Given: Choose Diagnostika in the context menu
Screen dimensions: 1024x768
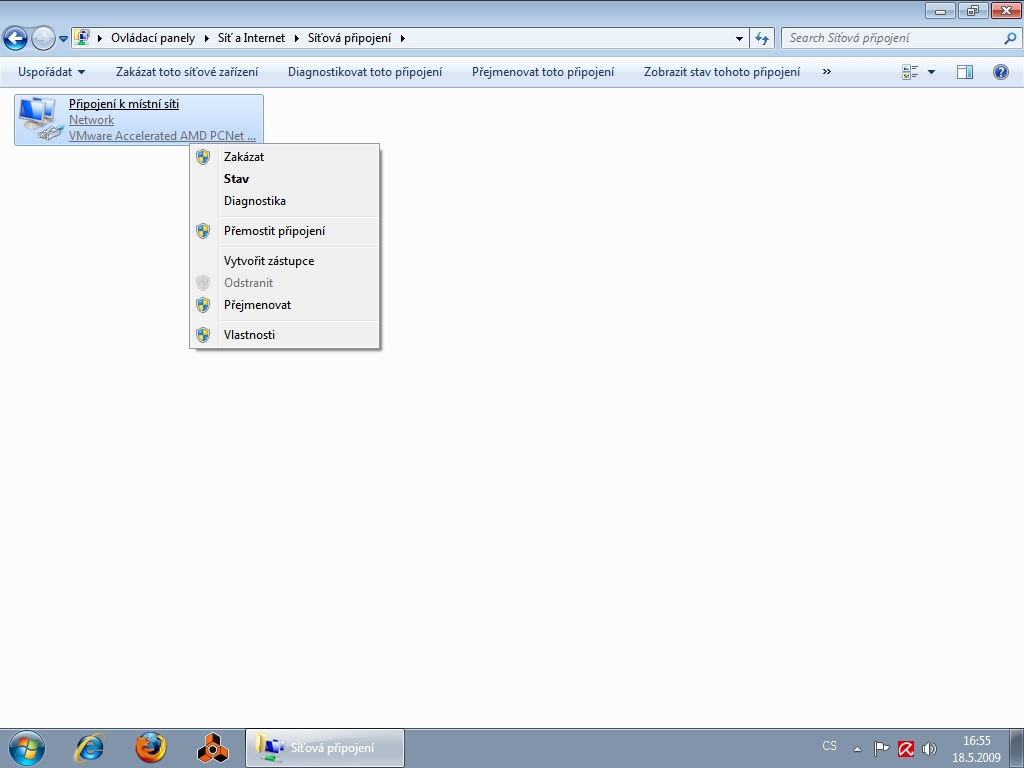Looking at the screenshot, I should 285,201.
